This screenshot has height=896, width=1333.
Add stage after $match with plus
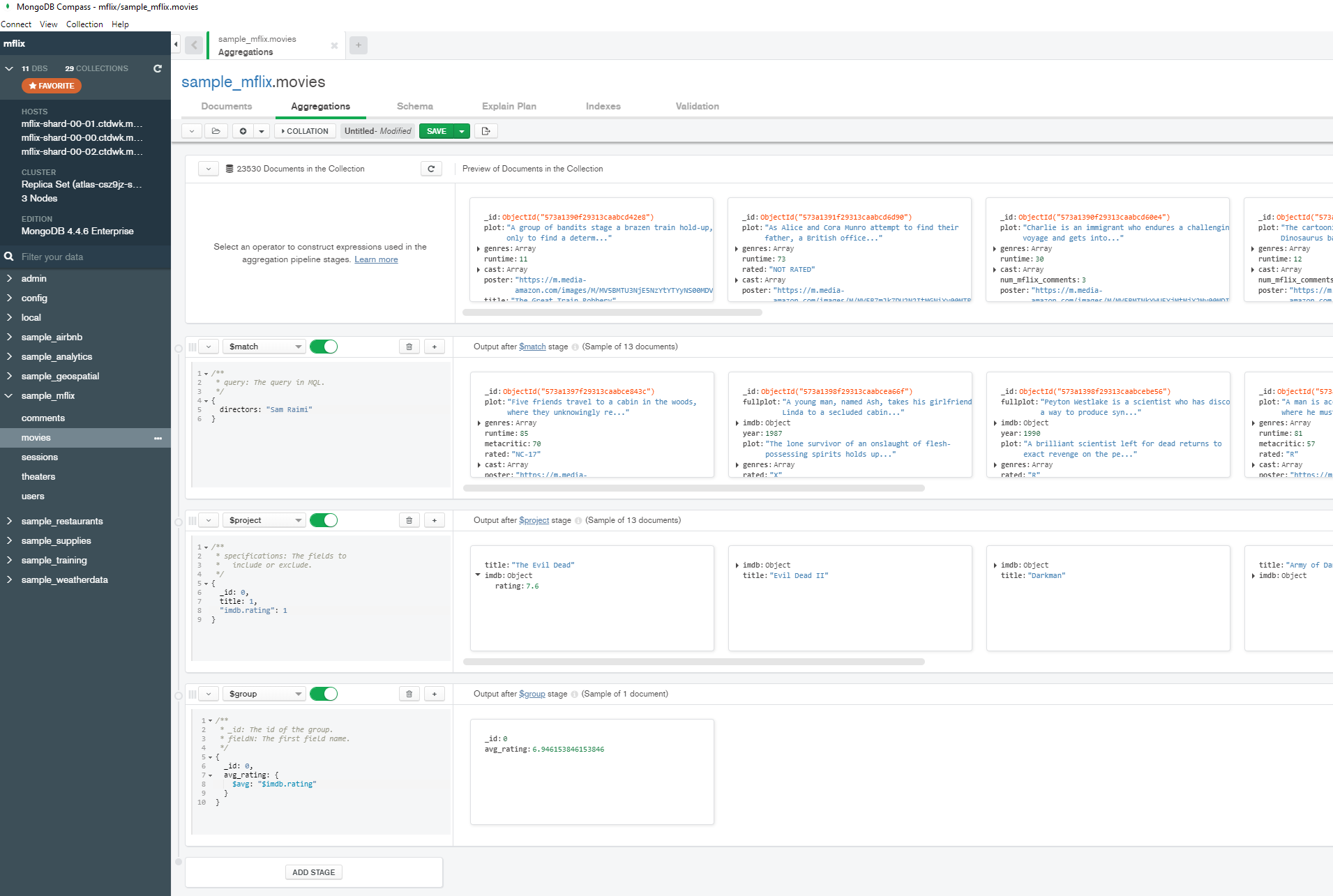(x=435, y=347)
